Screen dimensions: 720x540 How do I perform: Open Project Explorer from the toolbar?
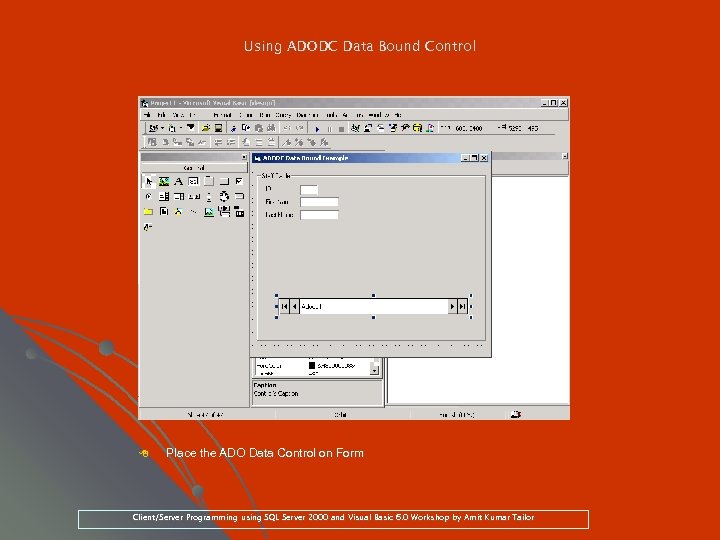click(355, 128)
